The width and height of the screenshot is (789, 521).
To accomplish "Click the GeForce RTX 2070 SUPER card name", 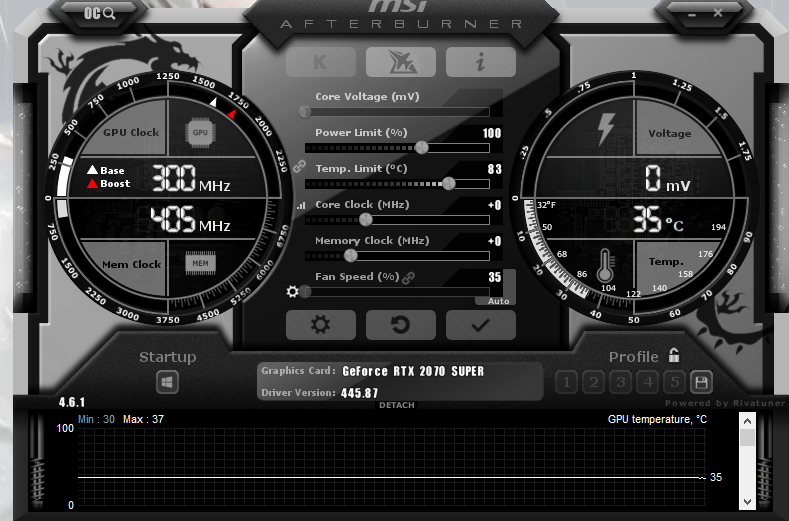I will (413, 371).
